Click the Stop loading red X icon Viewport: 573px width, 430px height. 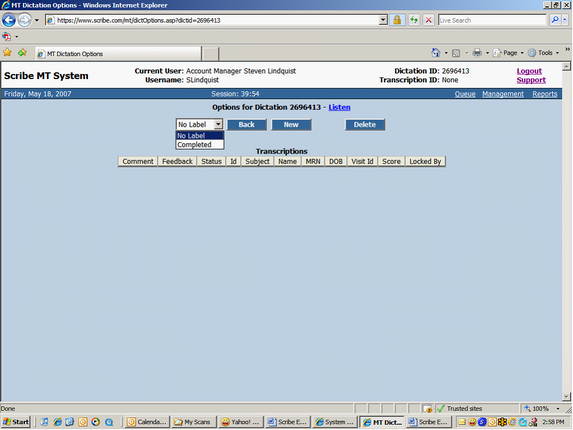tap(429, 20)
